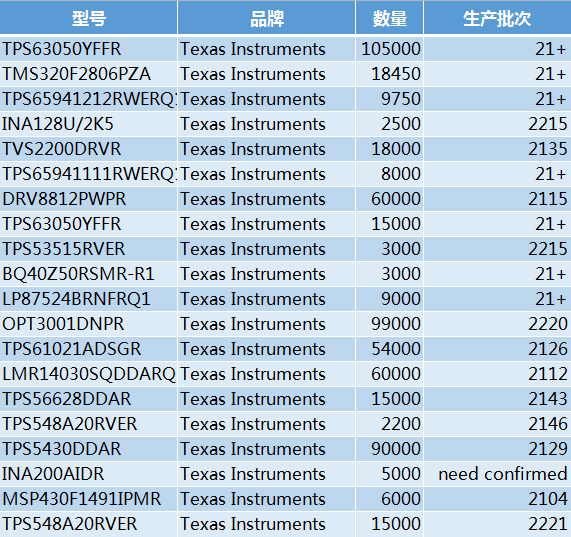
Task: Click quantity cell 18450
Action: tap(389, 74)
